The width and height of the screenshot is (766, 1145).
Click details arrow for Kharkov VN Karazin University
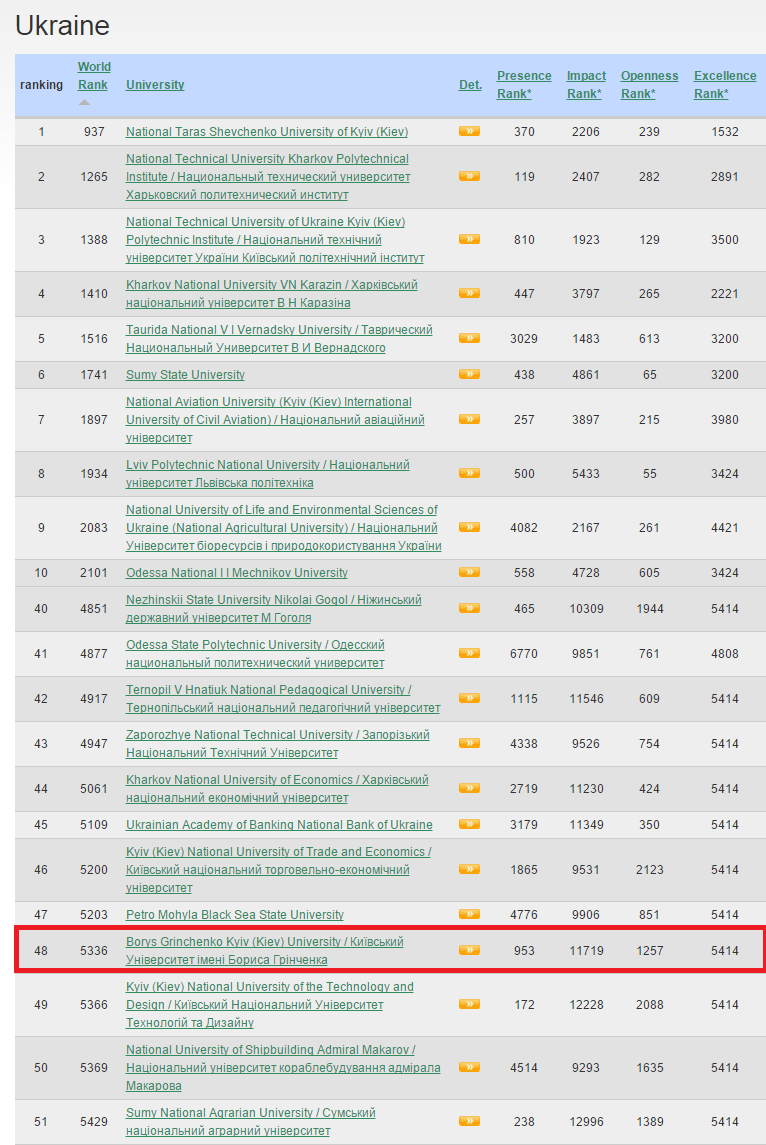[x=469, y=293]
